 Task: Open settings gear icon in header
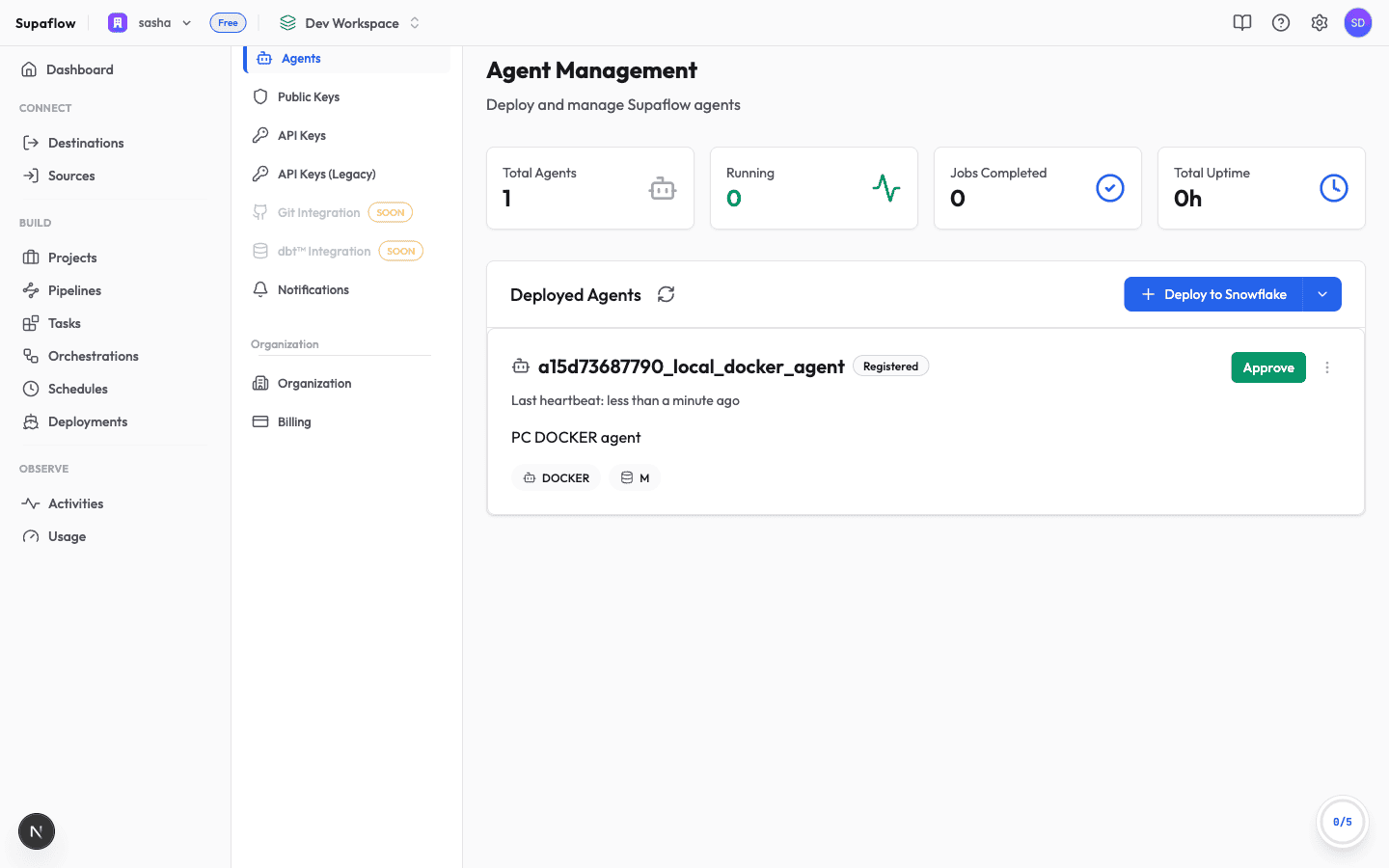pos(1320,23)
